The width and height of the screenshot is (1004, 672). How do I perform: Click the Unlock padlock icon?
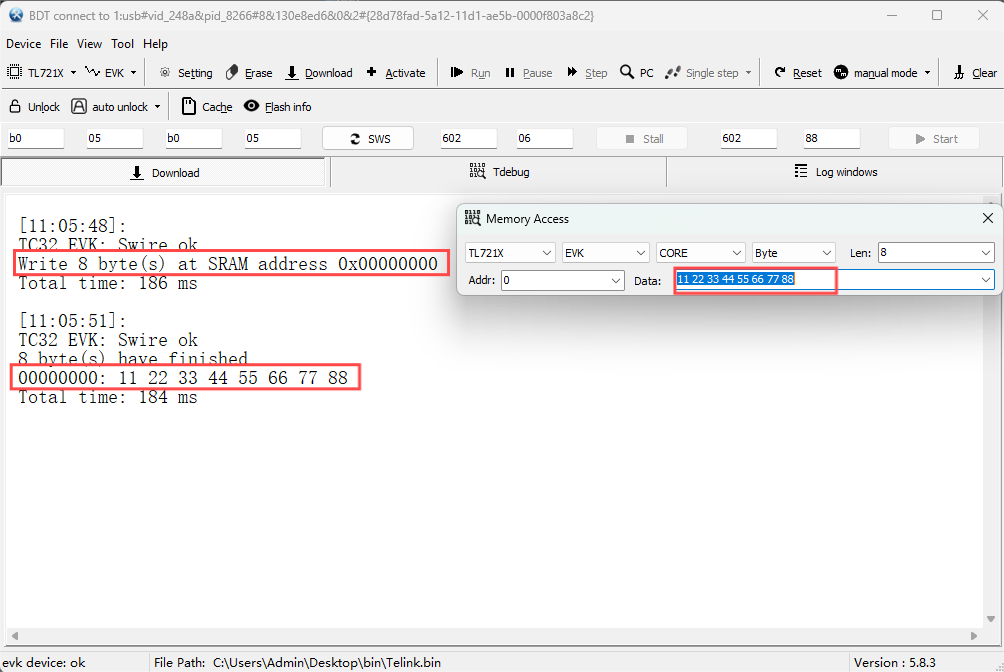[x=15, y=106]
